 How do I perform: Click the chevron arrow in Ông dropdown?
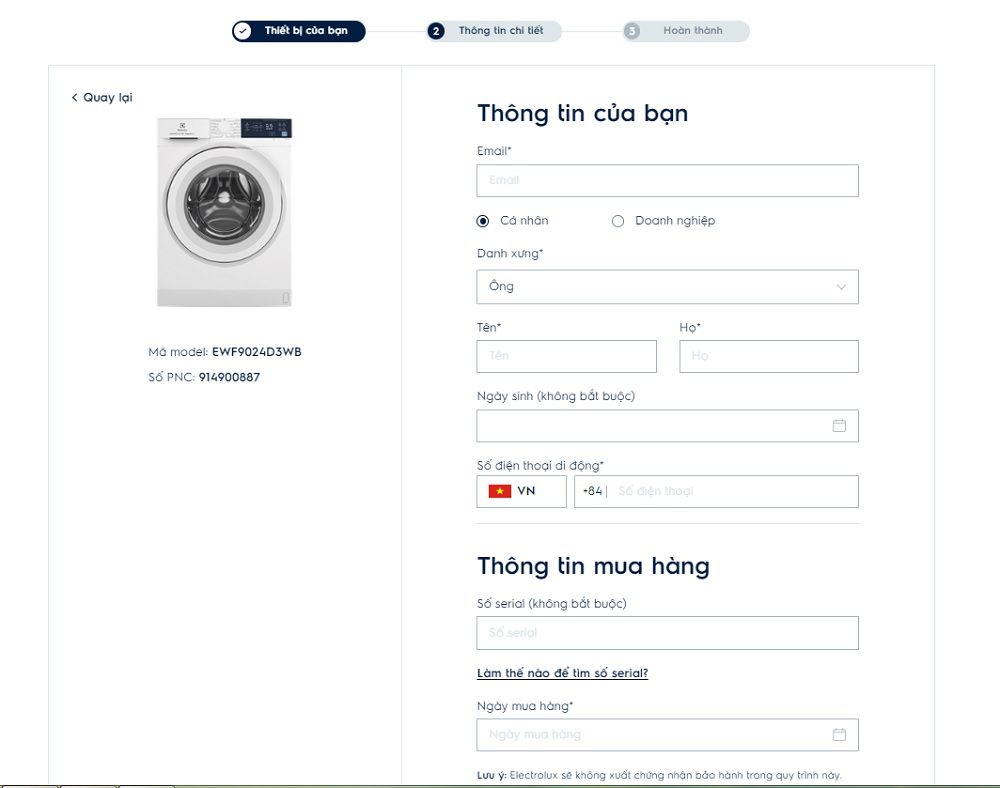coord(841,287)
